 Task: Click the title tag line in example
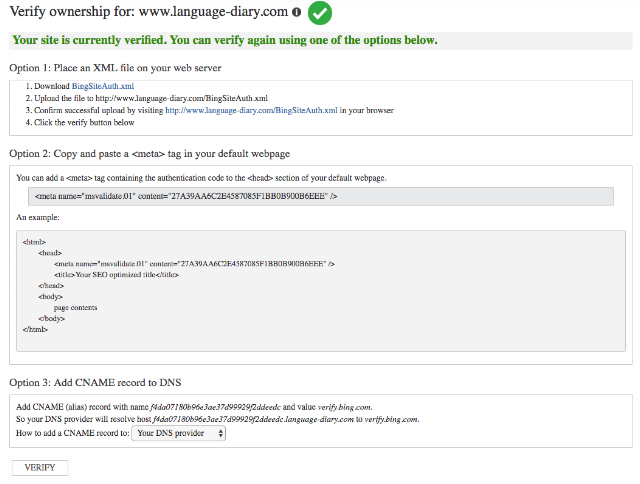[116, 275]
